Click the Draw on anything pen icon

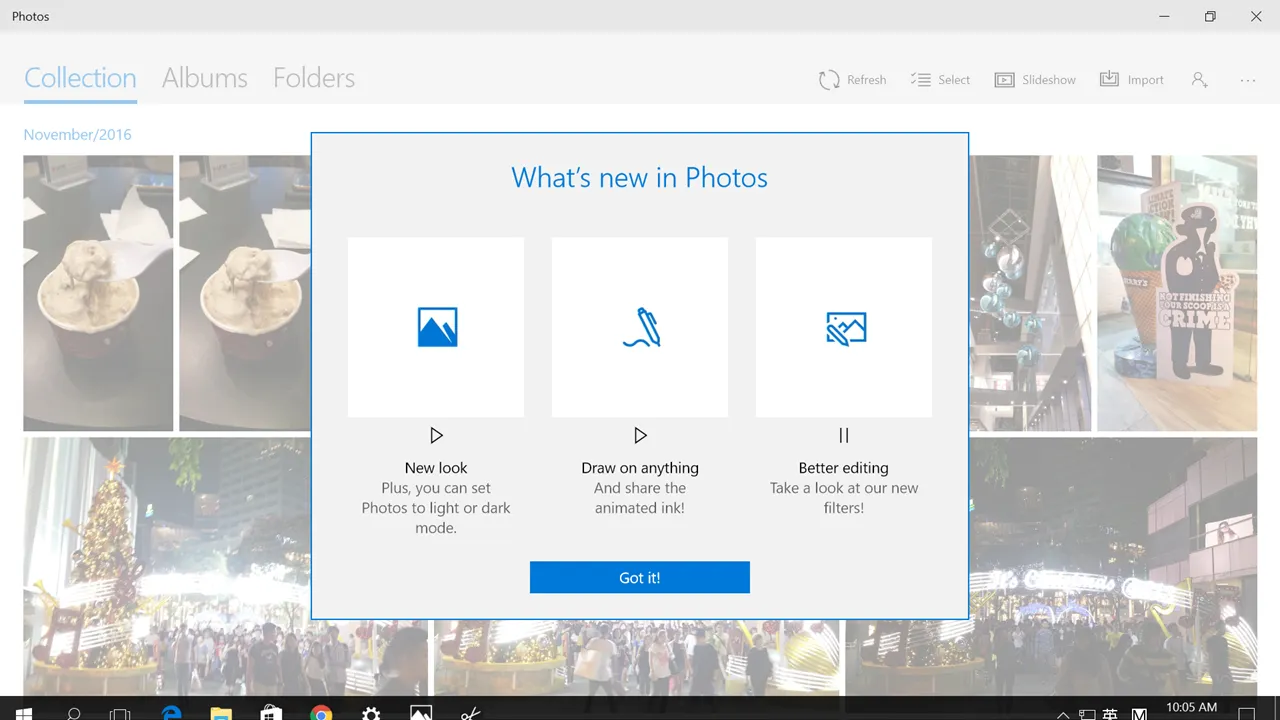[x=640, y=327]
